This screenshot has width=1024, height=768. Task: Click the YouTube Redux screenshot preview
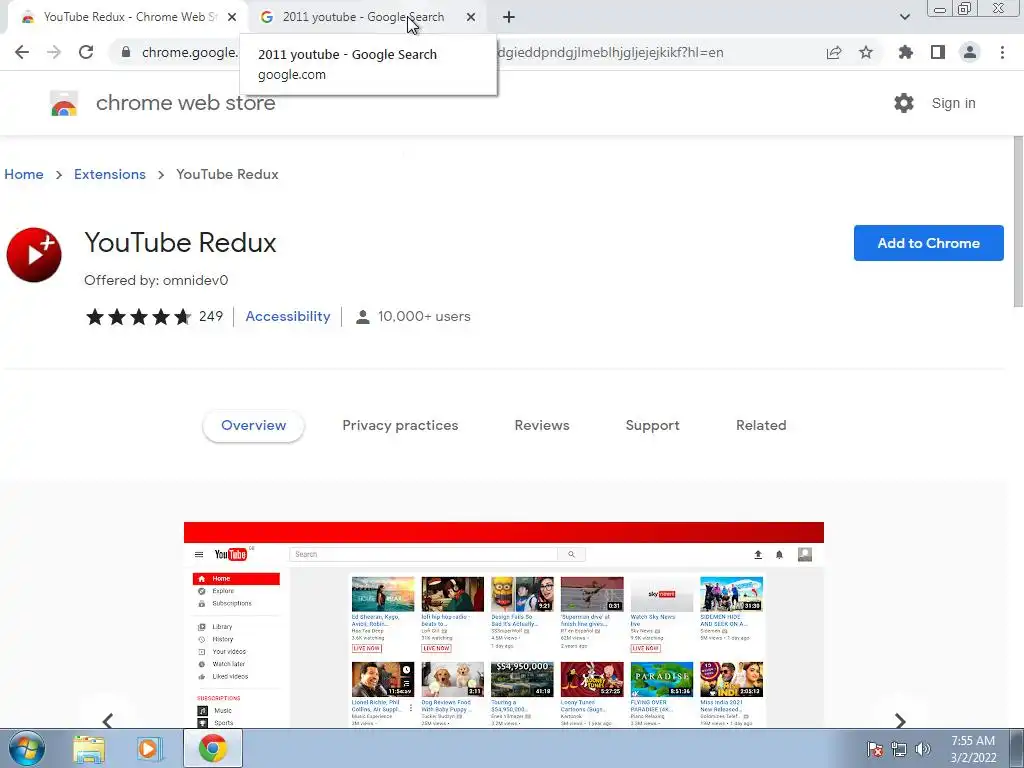pyautogui.click(x=504, y=624)
